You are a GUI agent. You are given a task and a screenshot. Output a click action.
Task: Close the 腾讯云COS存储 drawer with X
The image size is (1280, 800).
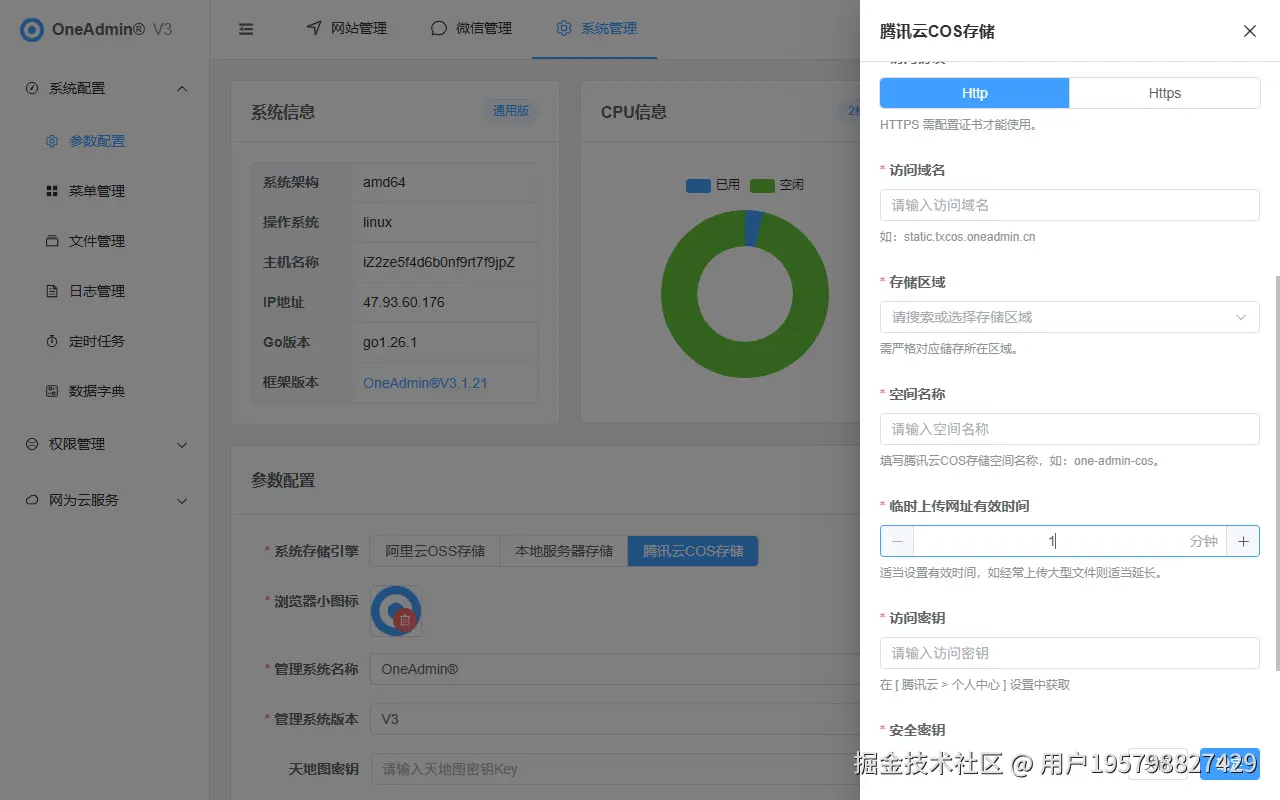1249,31
